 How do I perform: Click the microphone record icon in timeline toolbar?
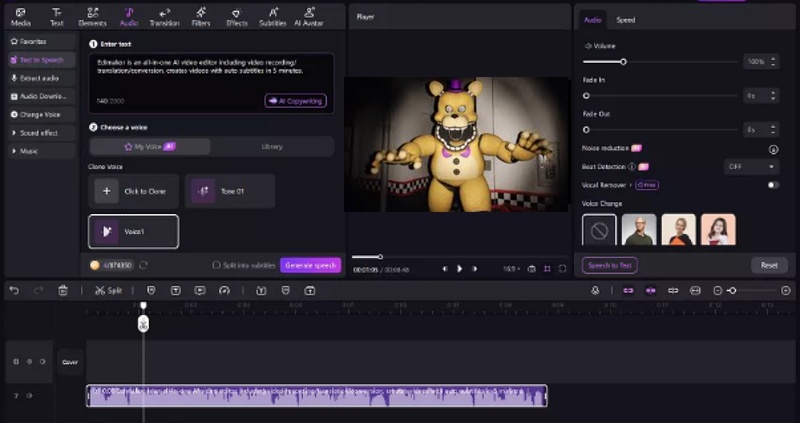595,290
